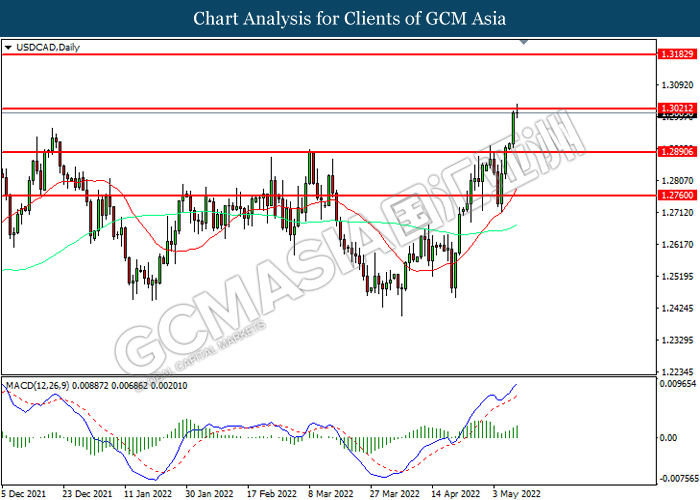Click the -0.007565 MACD scale value
Screen dimensions: 700x500
pyautogui.click(x=677, y=478)
